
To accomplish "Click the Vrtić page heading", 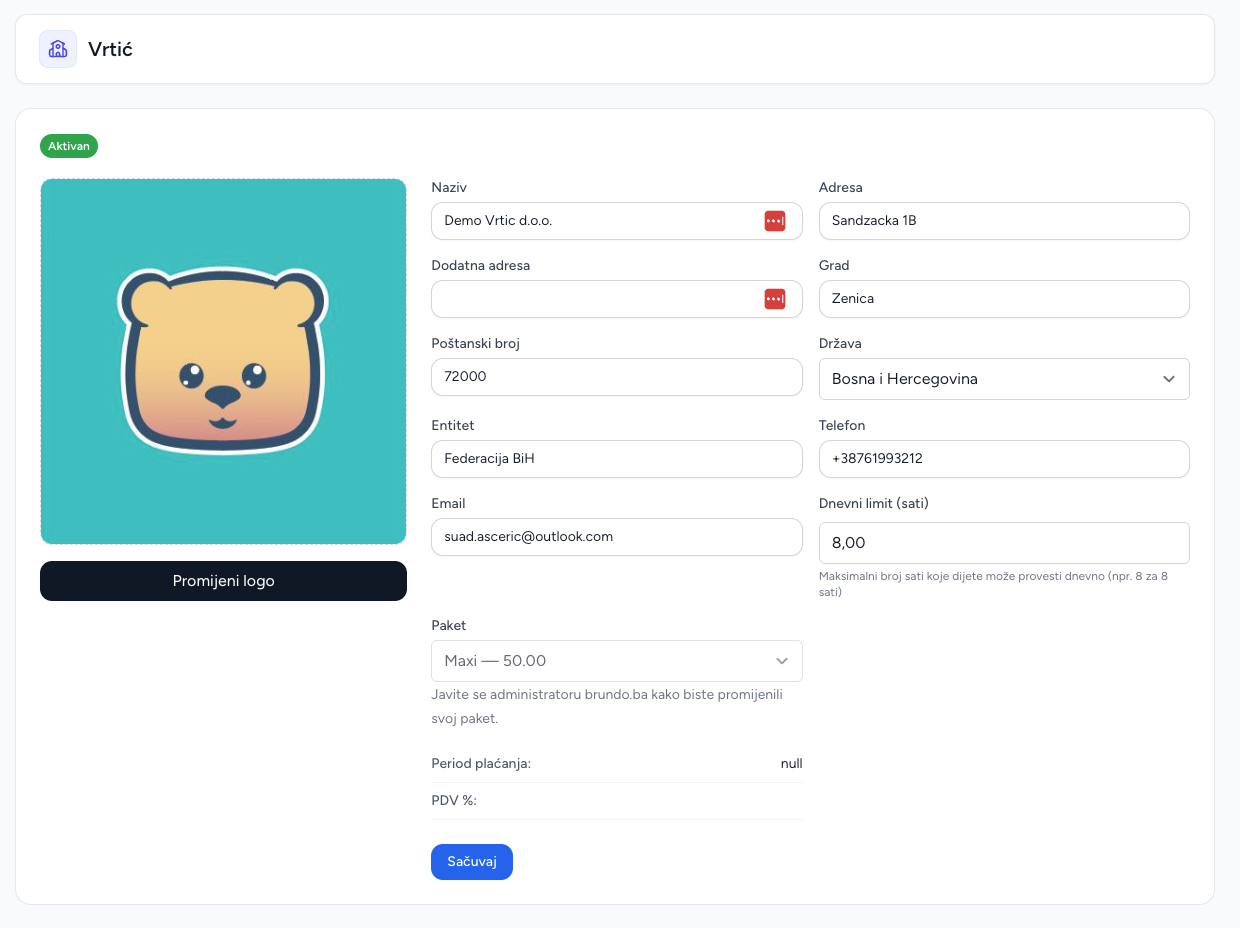I will coord(110,49).
